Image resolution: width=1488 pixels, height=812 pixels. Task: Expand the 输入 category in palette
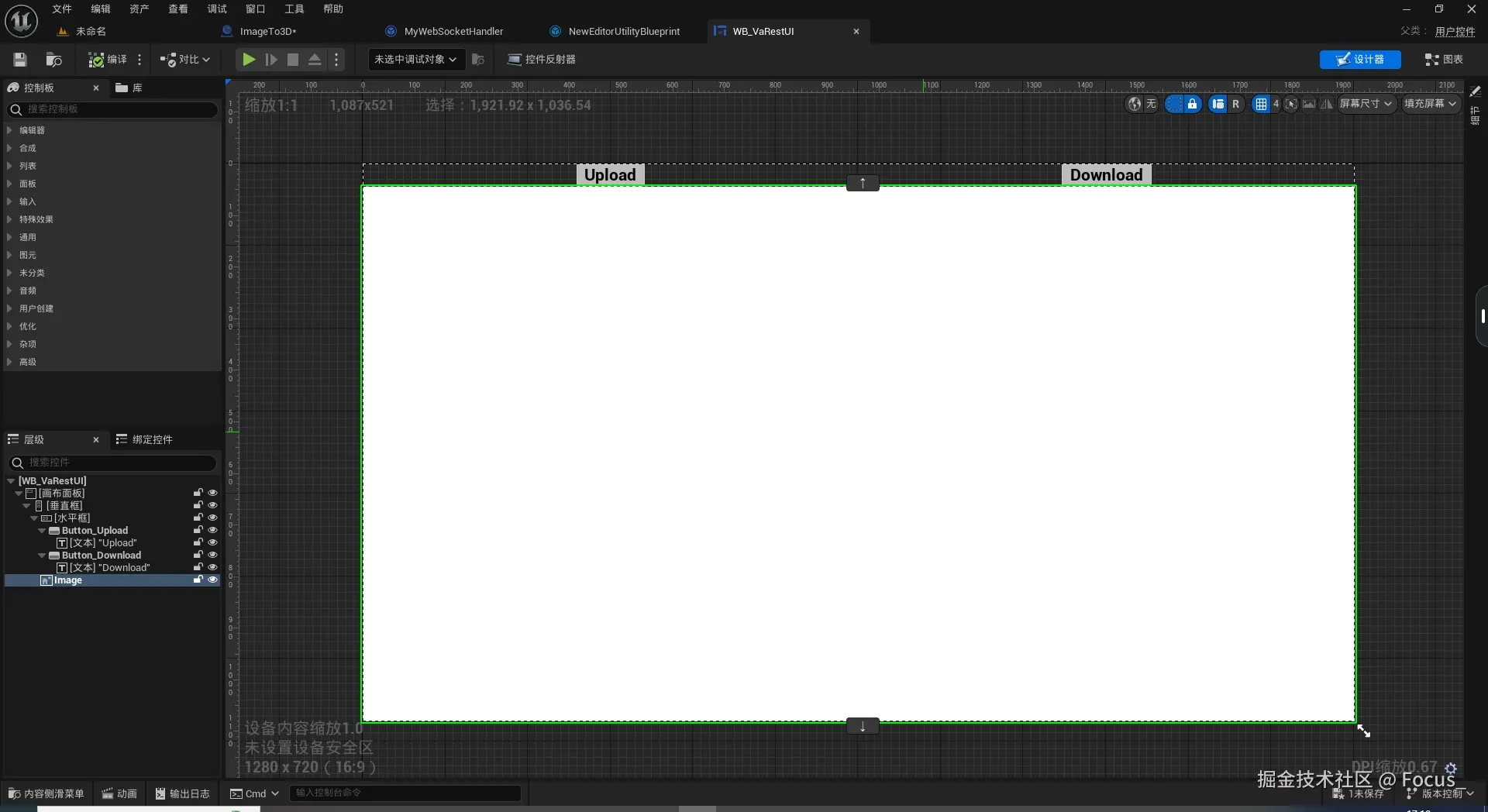click(x=28, y=201)
